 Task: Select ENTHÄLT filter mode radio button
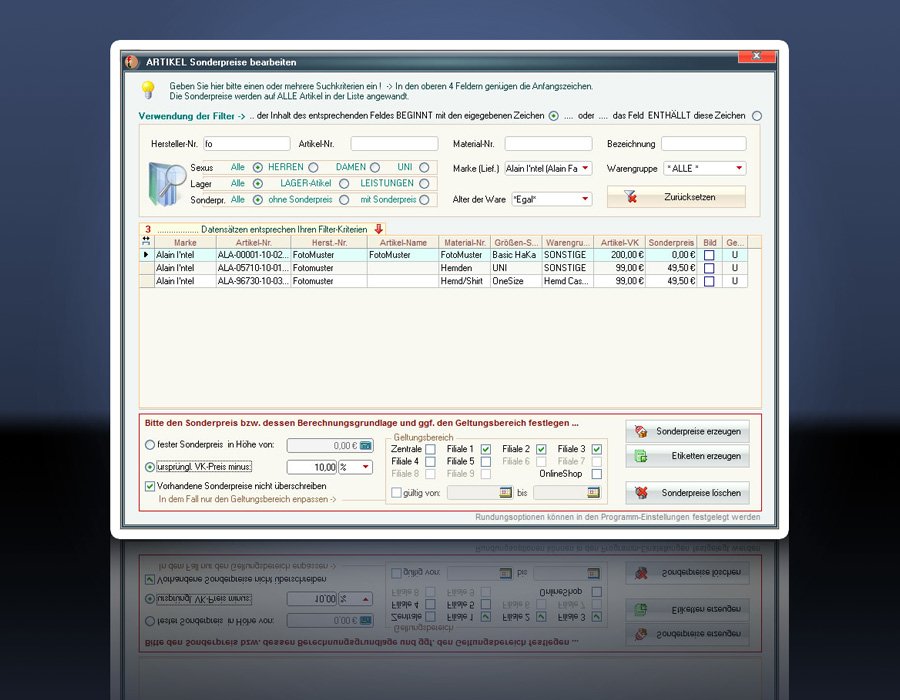click(x=757, y=116)
